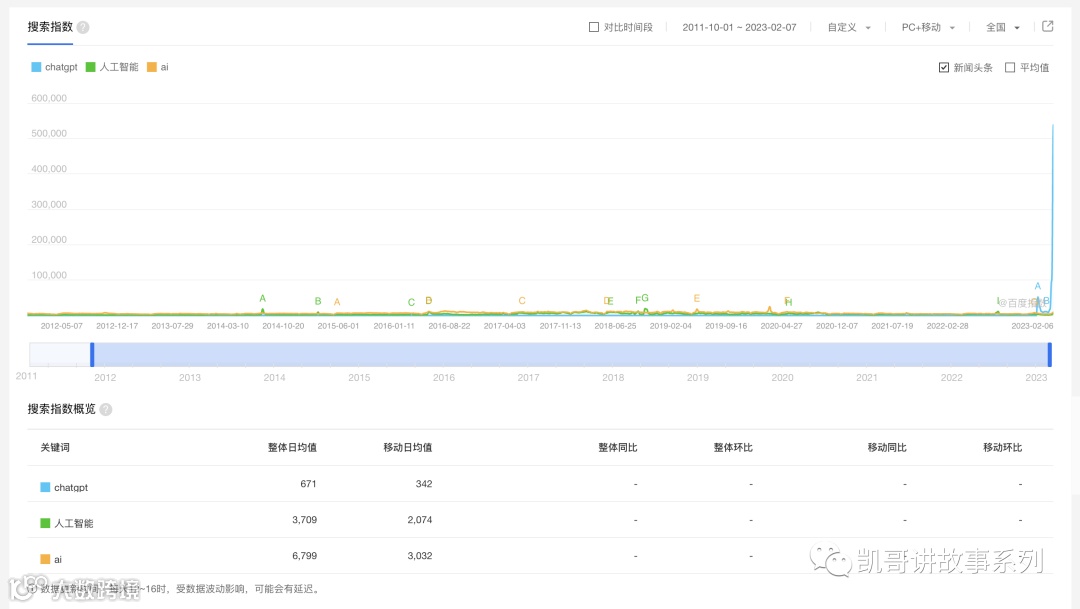
Task: Toggle ai series in chart legend
Action: (158, 67)
